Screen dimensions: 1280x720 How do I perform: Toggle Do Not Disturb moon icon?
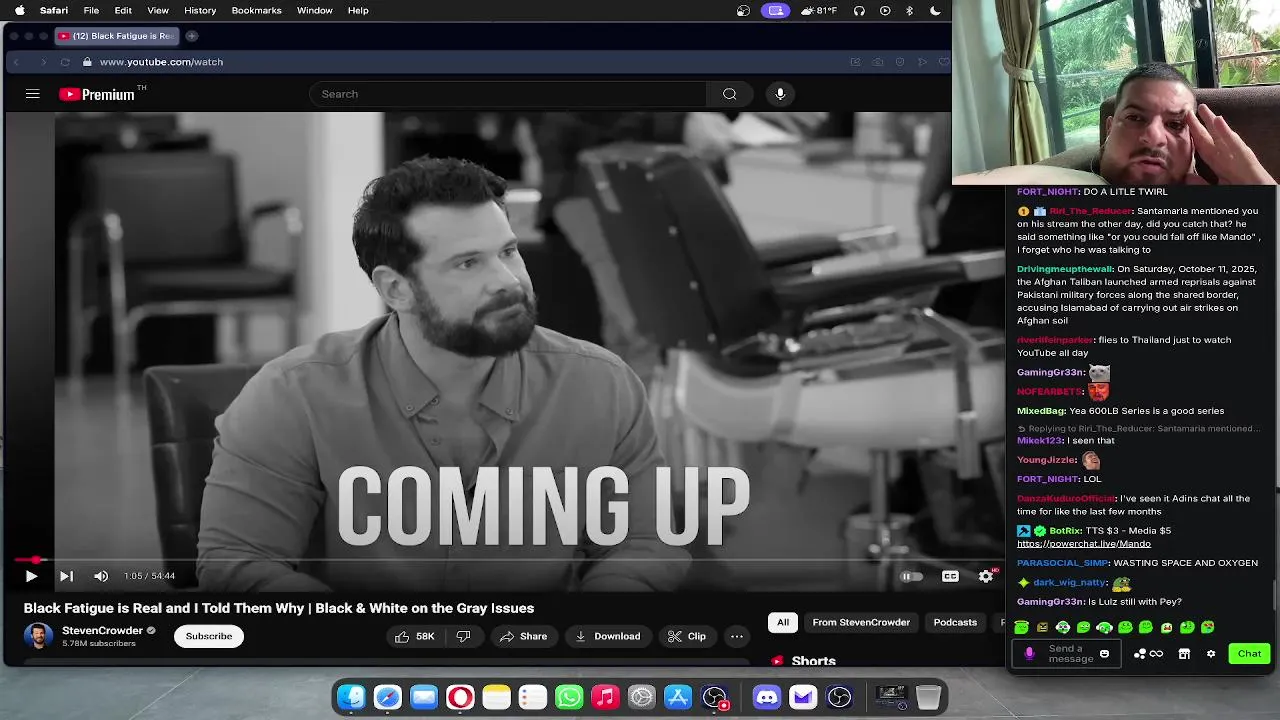pyautogui.click(x=935, y=10)
